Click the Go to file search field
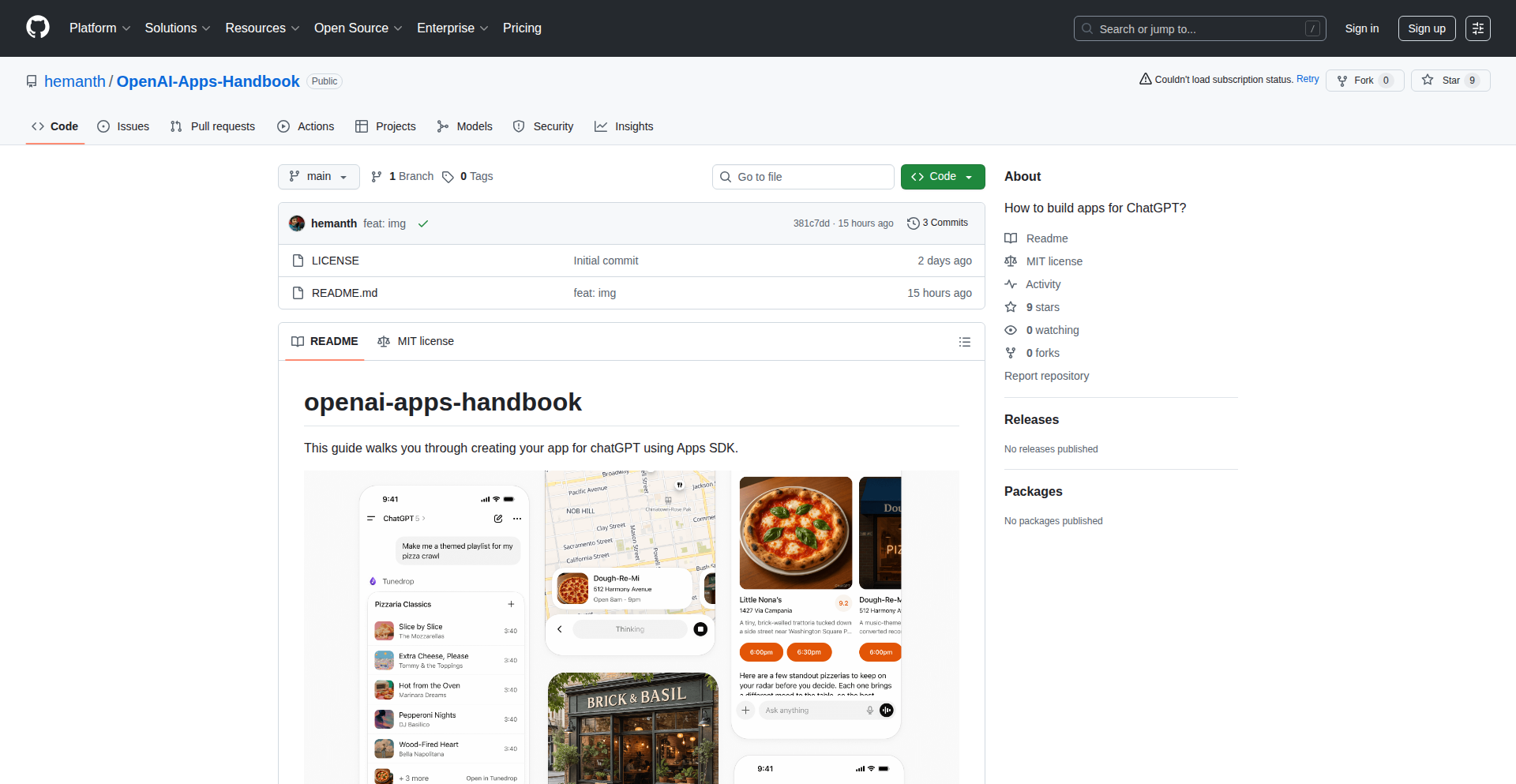Screen dimensions: 1516x784 [803, 177]
